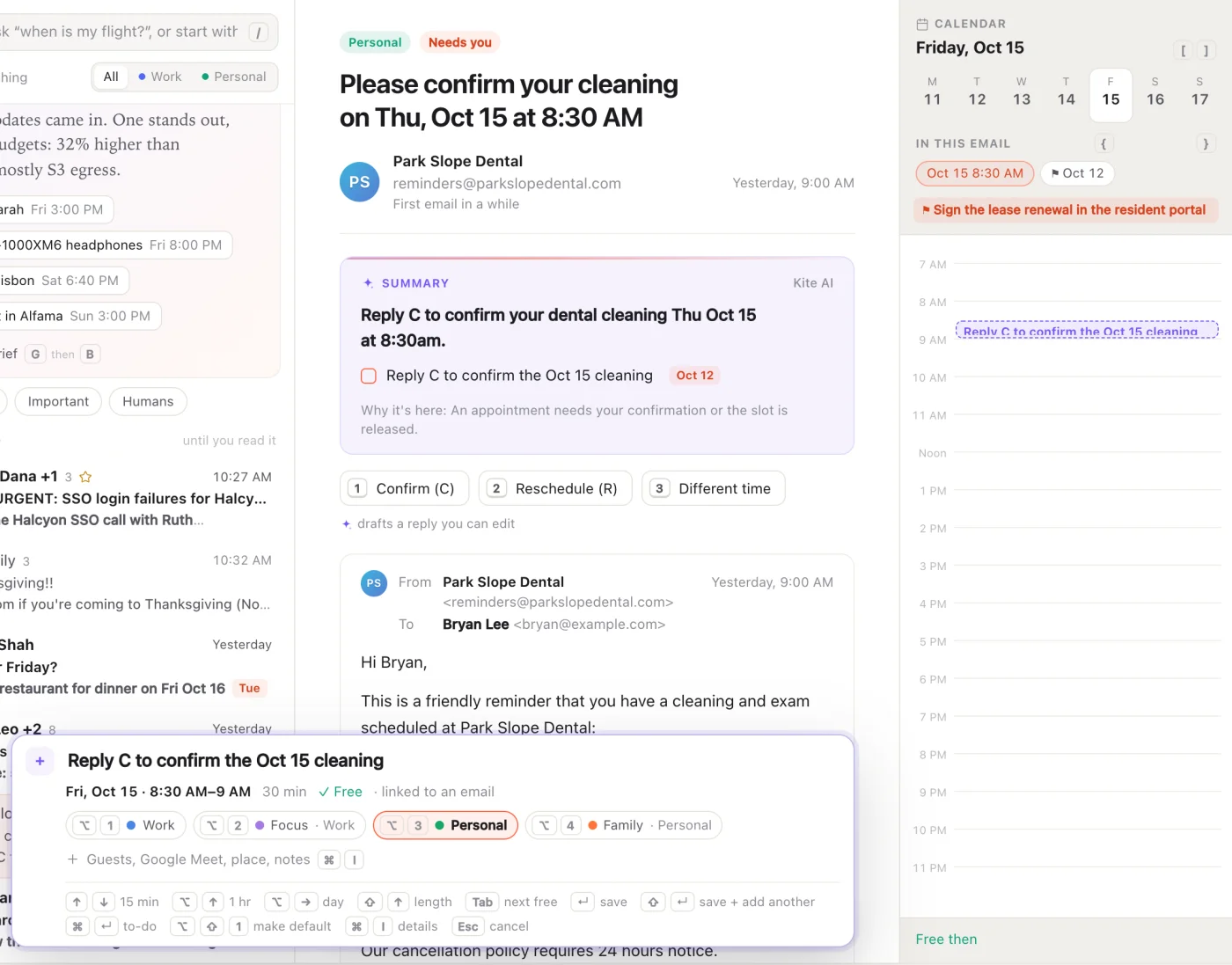This screenshot has width=1232, height=965.
Task: Click the Tue tag on Shah's email
Action: [x=250, y=689]
